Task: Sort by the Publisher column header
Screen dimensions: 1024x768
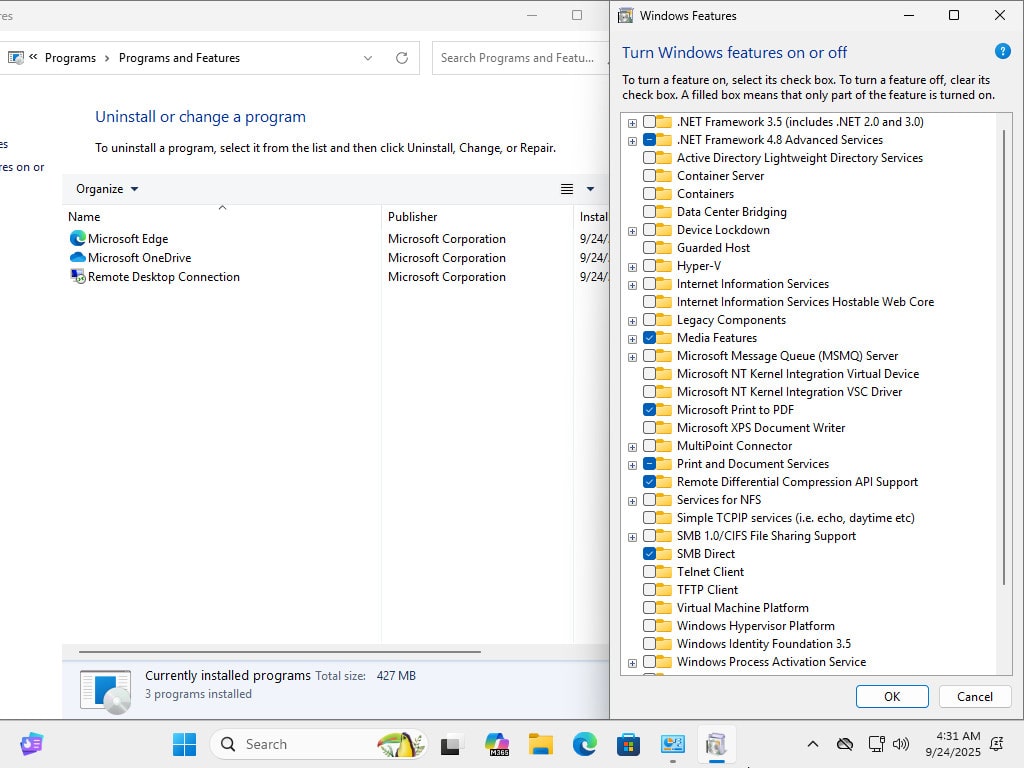Action: [413, 217]
